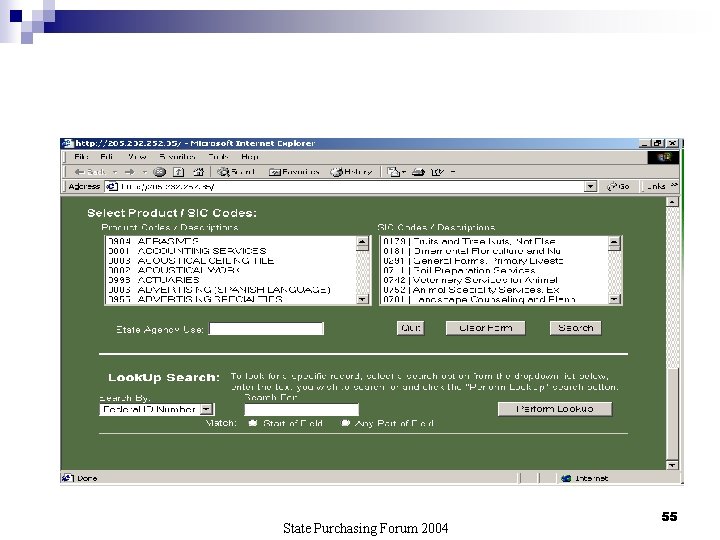720x540 pixels.
Task: Click Product Codes list scroll up arrow
Action: (x=362, y=242)
